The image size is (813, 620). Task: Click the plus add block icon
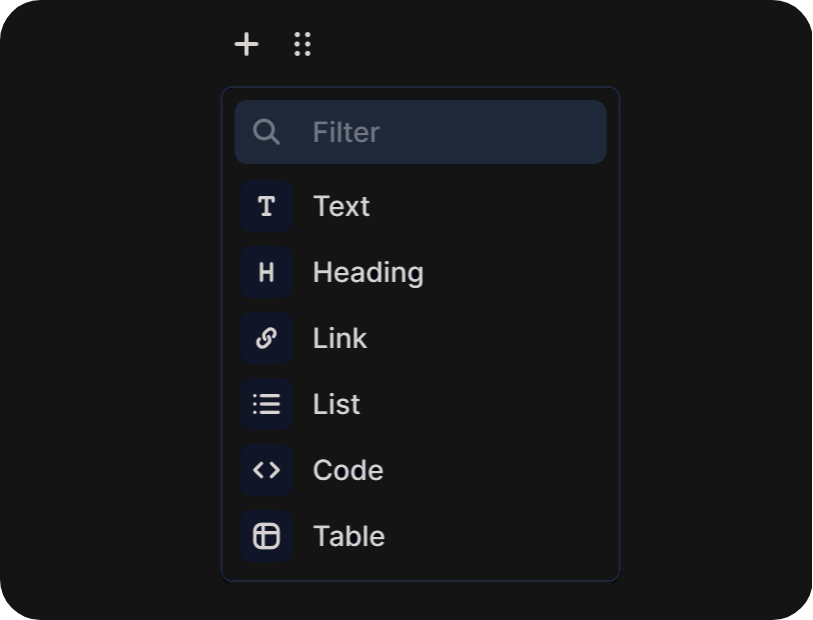pos(246,44)
